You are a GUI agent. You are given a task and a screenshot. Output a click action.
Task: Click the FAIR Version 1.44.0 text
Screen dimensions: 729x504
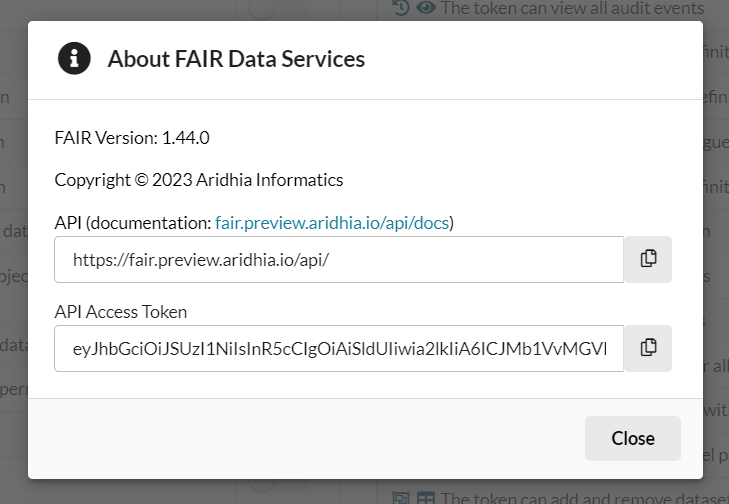pyautogui.click(x=132, y=137)
